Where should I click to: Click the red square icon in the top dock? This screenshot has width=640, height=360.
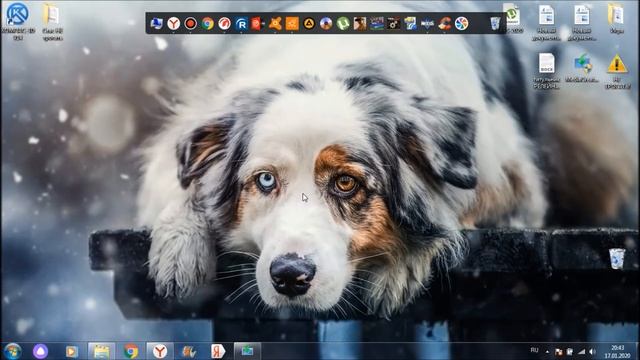pyautogui.click(x=258, y=23)
